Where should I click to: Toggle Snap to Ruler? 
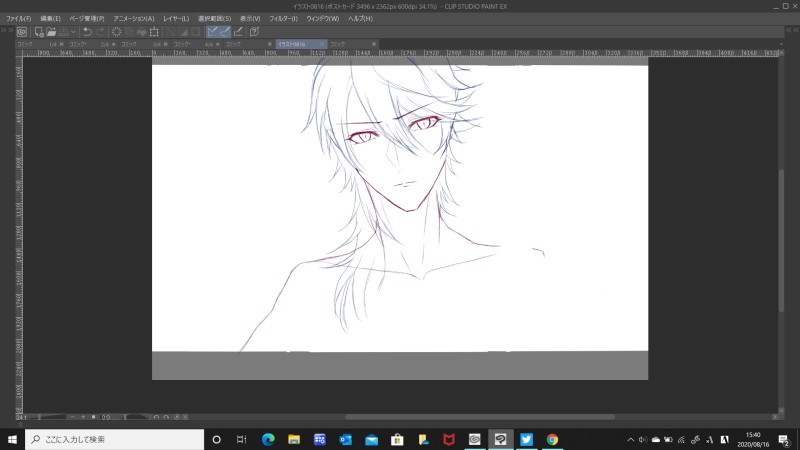point(212,32)
